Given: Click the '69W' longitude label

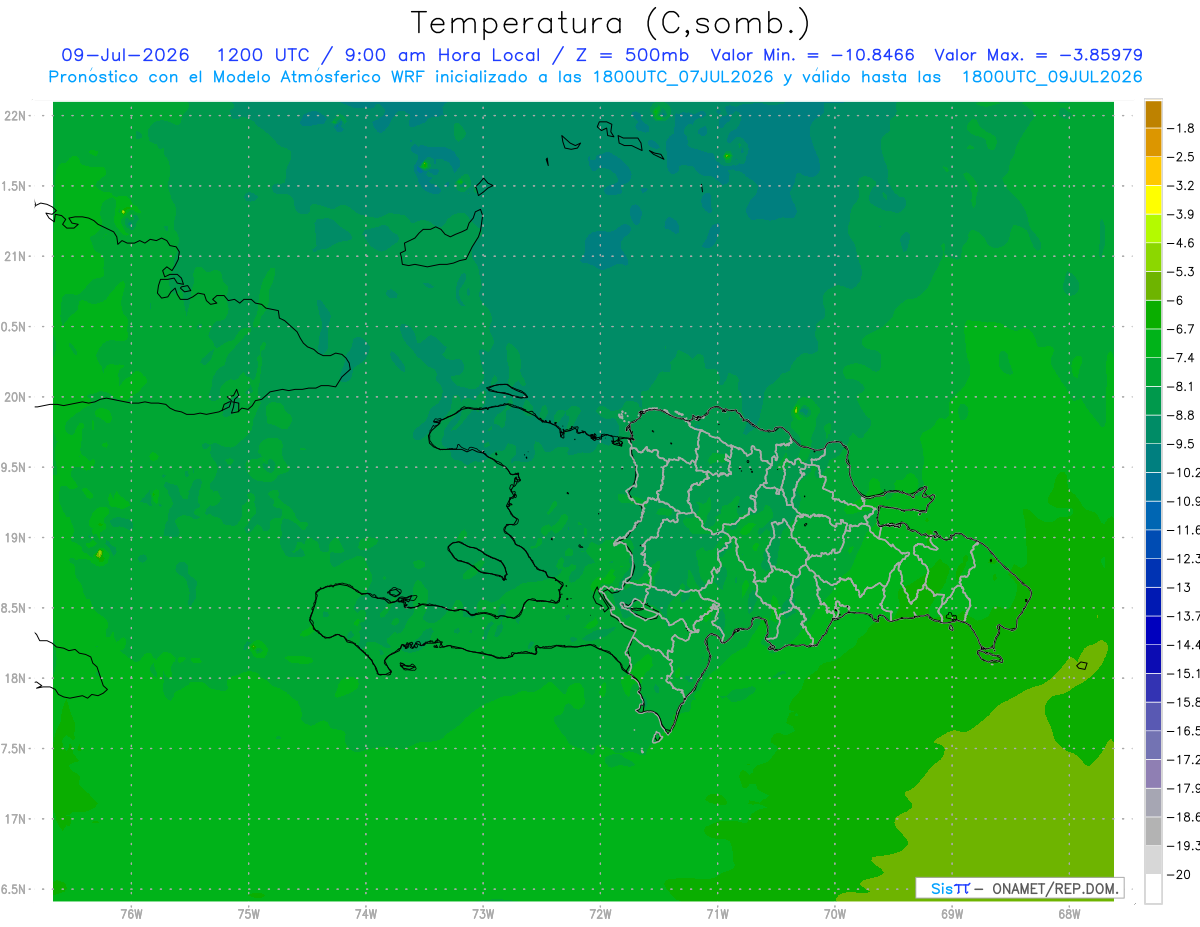Looking at the screenshot, I should point(951,913).
